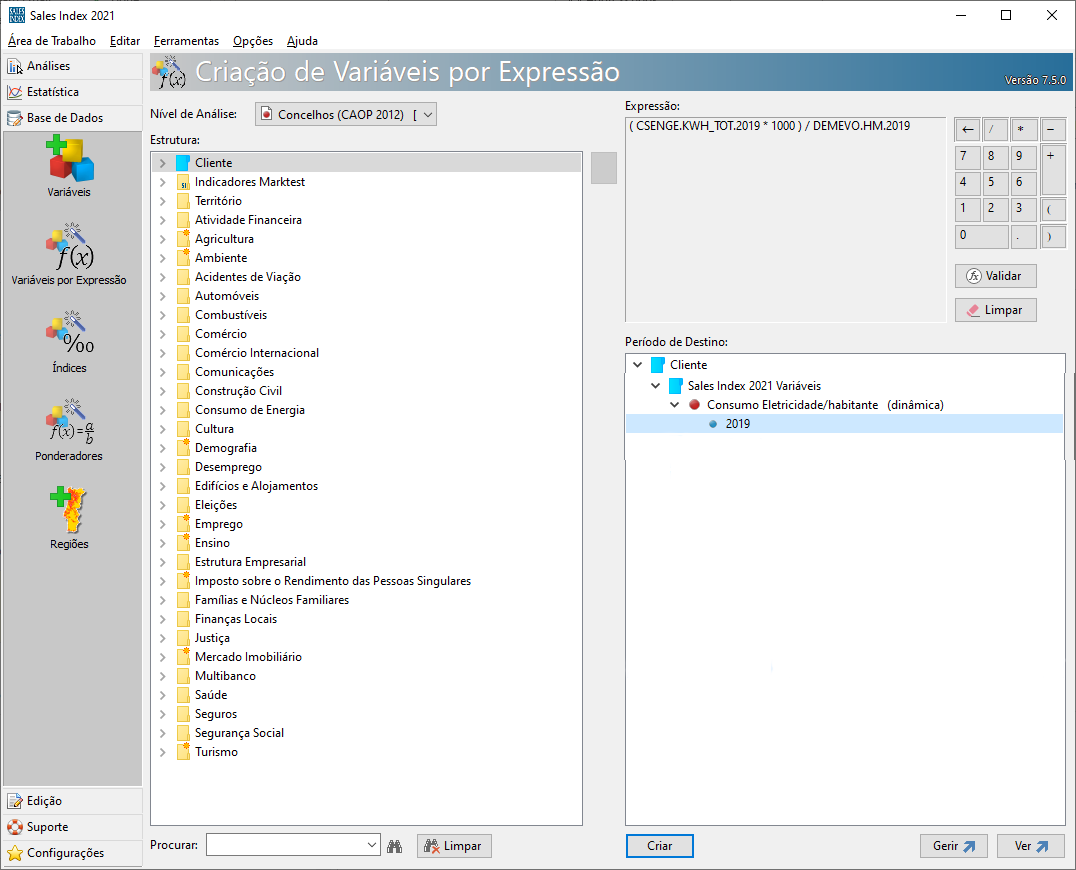Click inside the Expressão text area
The height and width of the screenshot is (870, 1076).
pos(785,220)
